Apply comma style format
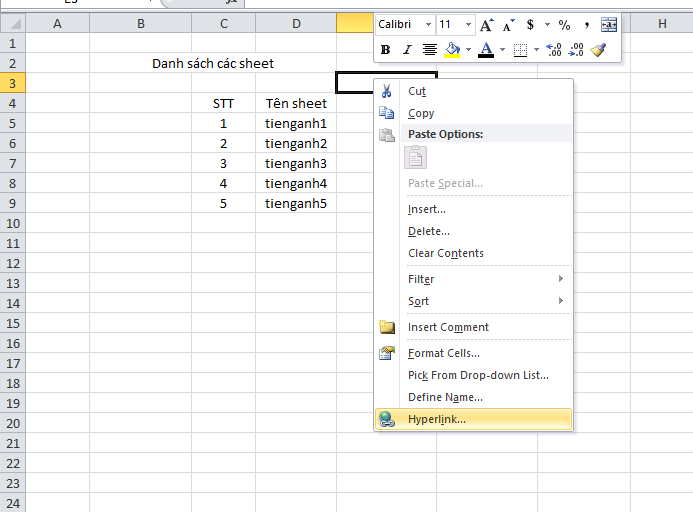The height and width of the screenshot is (512, 693). tap(586, 25)
